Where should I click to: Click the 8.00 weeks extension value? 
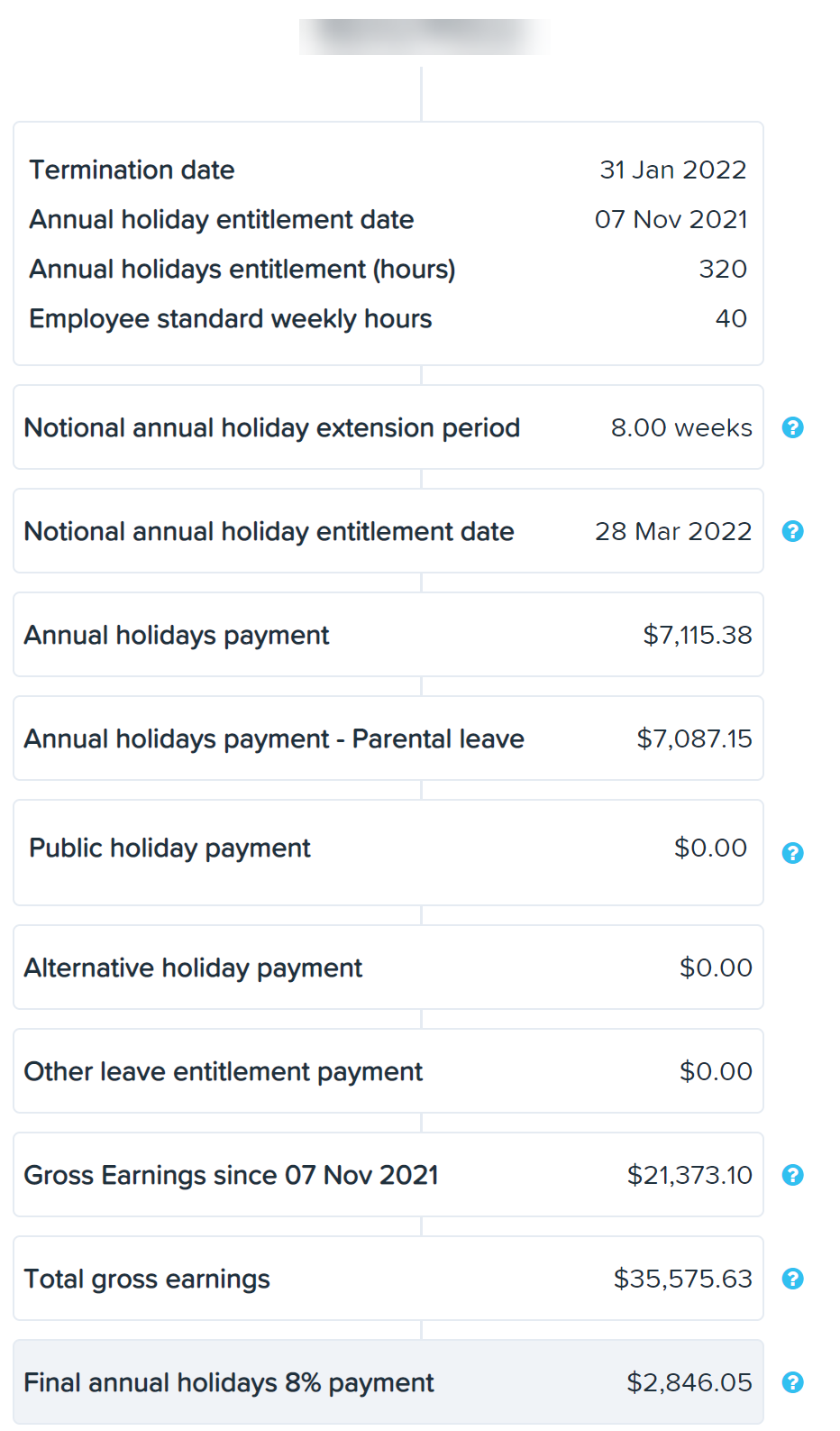pyautogui.click(x=681, y=427)
